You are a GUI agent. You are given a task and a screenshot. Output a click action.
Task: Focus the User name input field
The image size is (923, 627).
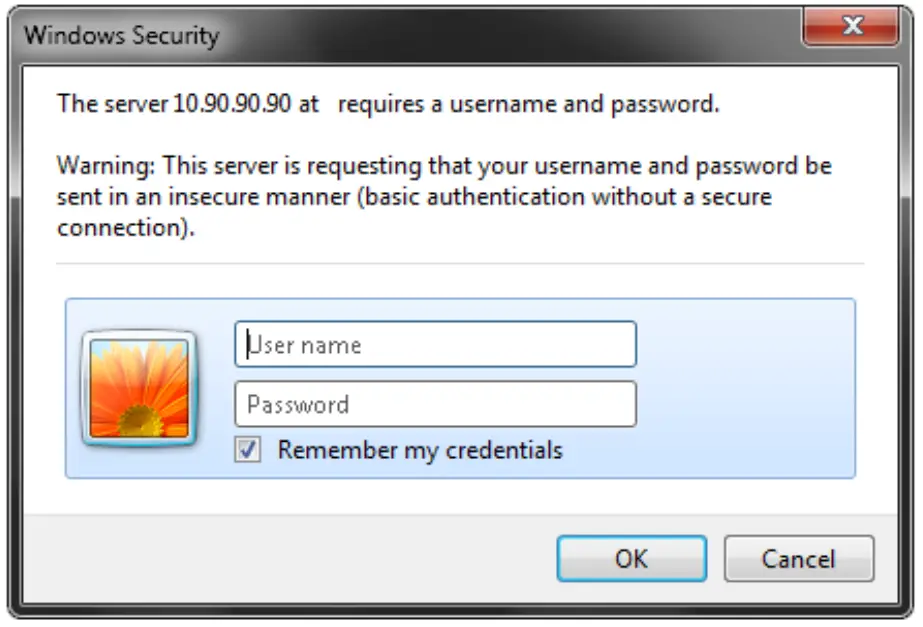(435, 345)
